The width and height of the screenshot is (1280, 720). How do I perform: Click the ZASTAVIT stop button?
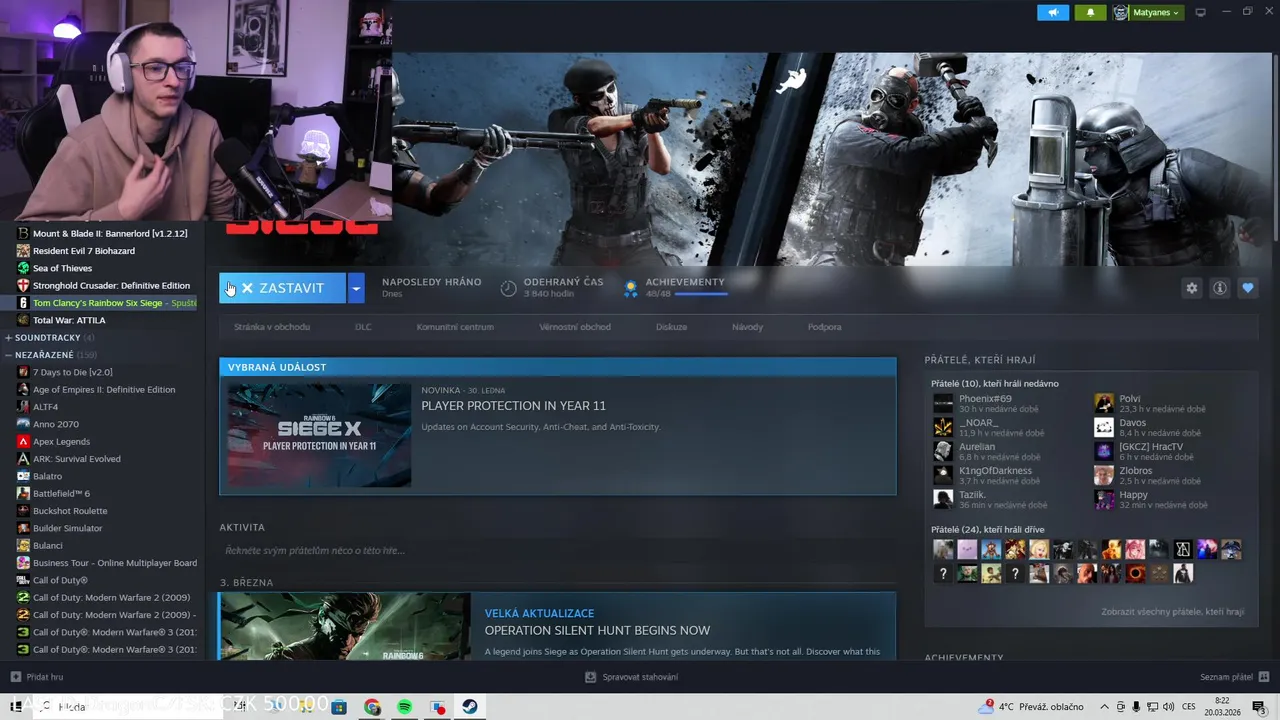click(x=282, y=288)
